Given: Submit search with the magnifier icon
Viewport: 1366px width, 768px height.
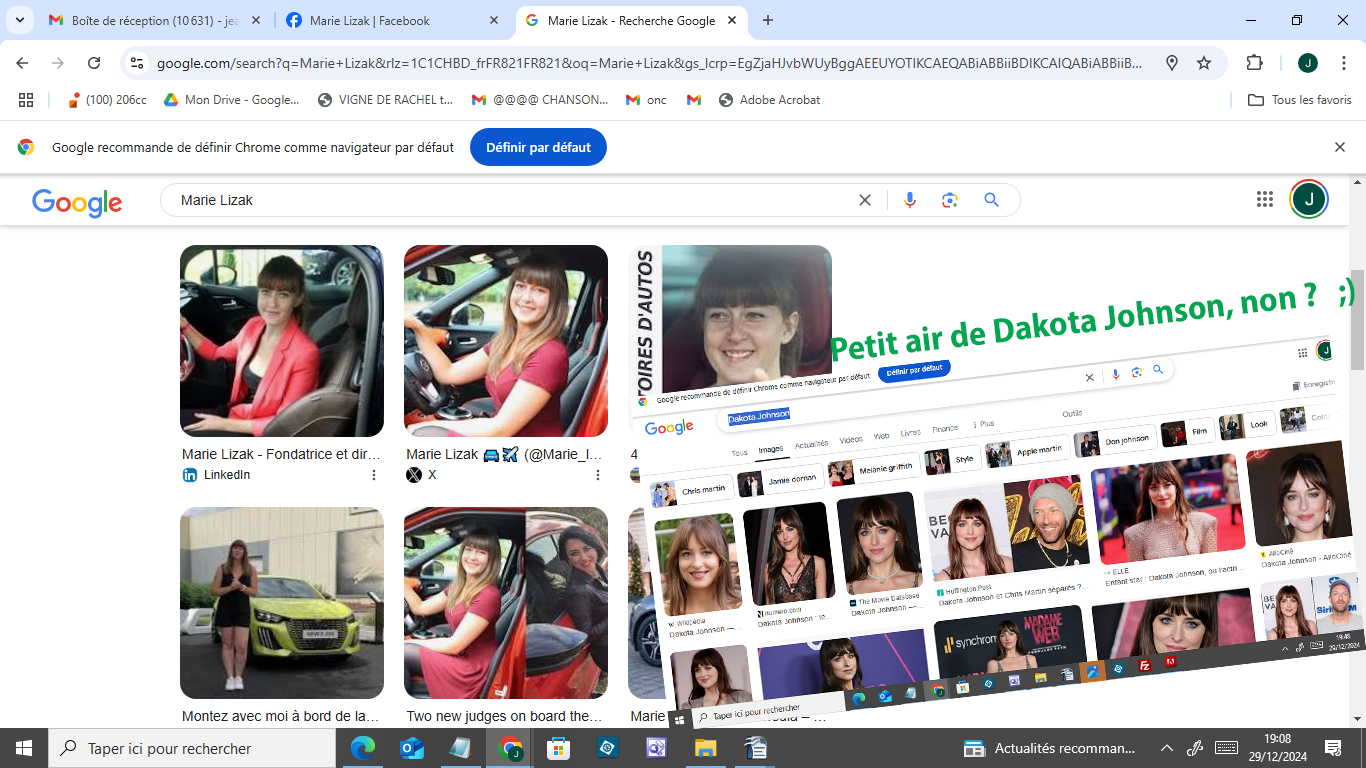Looking at the screenshot, I should click(x=992, y=200).
